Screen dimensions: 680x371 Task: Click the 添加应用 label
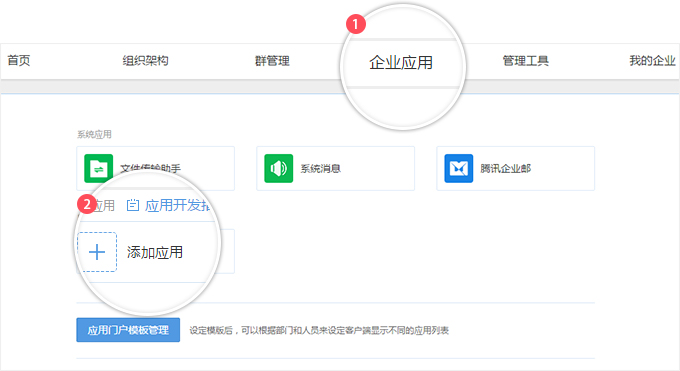click(155, 252)
